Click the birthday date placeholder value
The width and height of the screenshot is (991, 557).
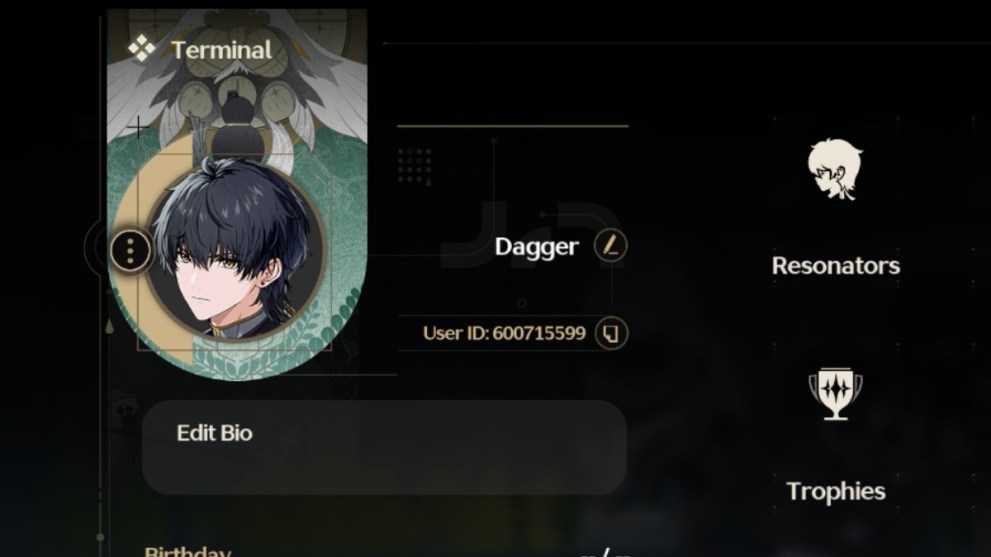coord(605,553)
